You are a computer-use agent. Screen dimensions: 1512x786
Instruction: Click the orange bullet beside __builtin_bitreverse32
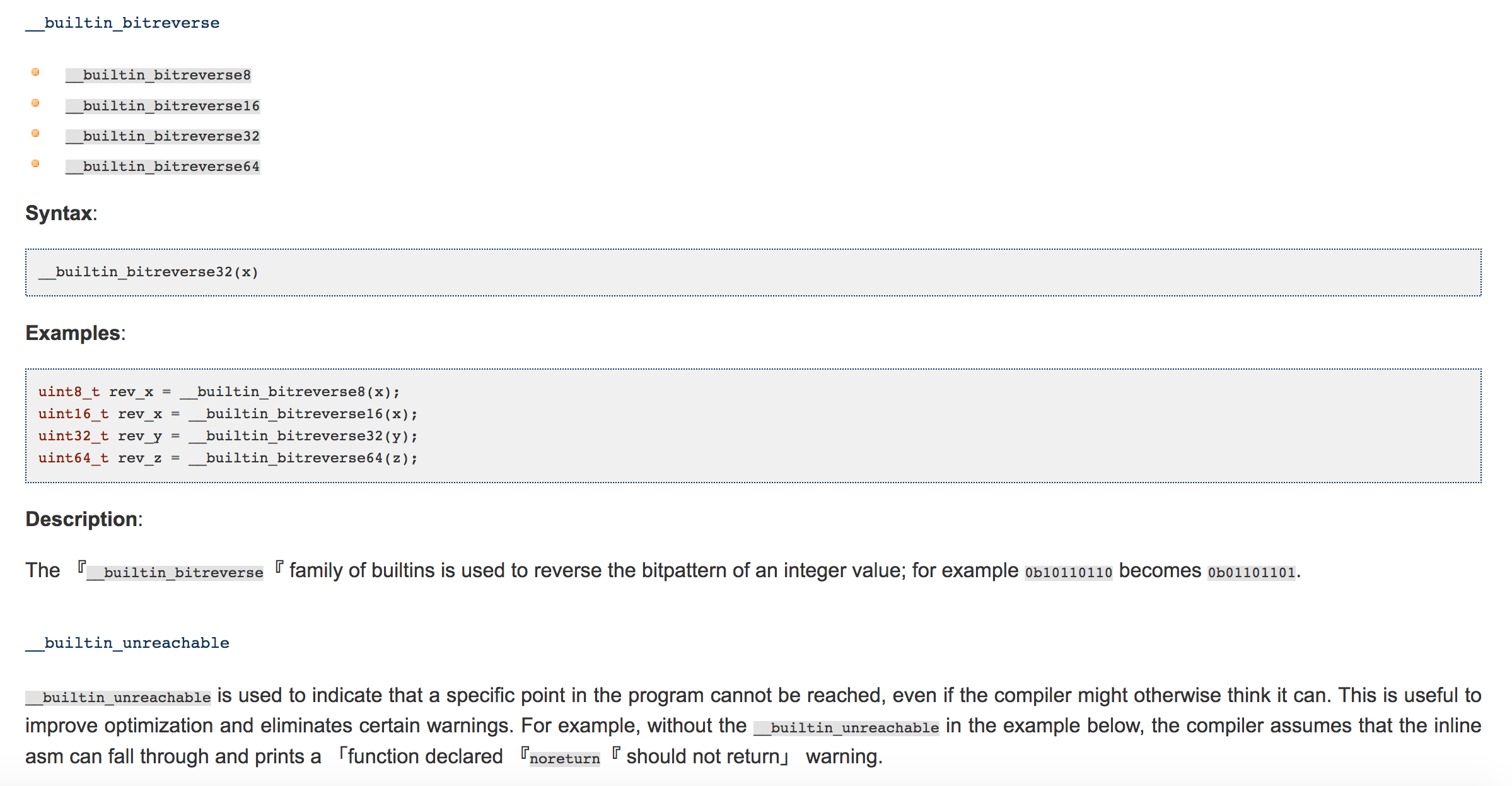coord(36,134)
